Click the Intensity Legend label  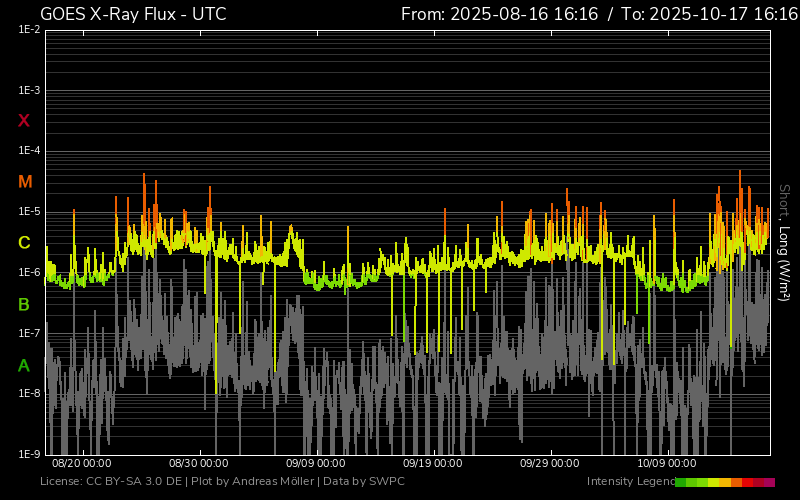(x=628, y=482)
